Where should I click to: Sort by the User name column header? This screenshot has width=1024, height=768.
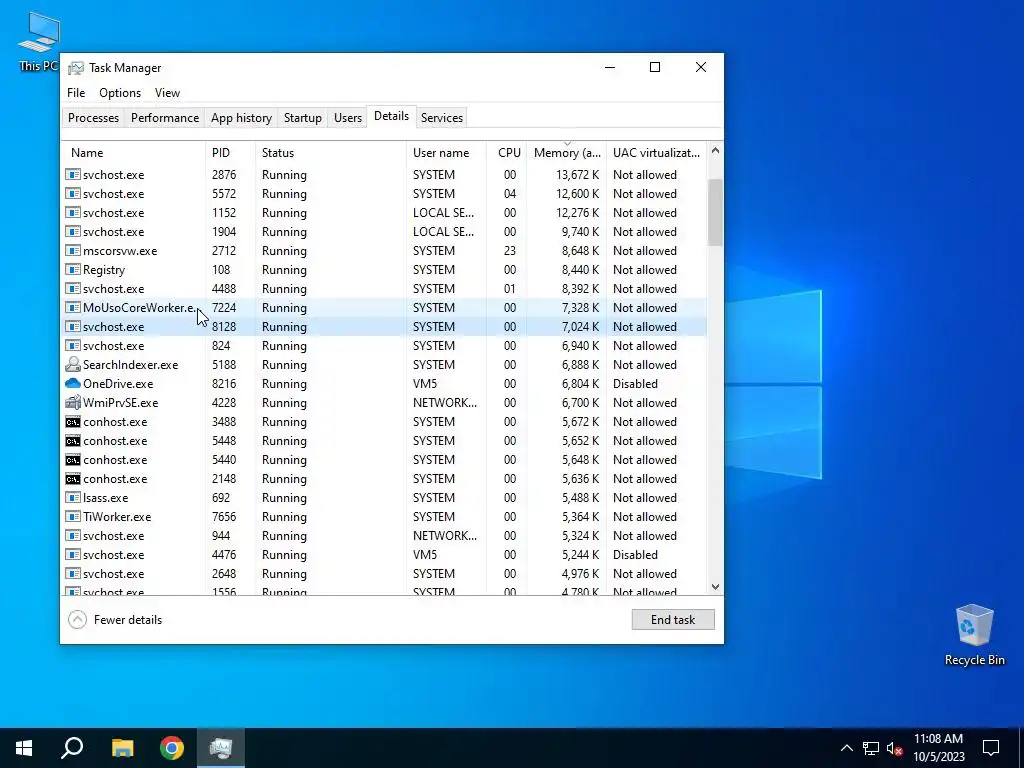tap(447, 153)
